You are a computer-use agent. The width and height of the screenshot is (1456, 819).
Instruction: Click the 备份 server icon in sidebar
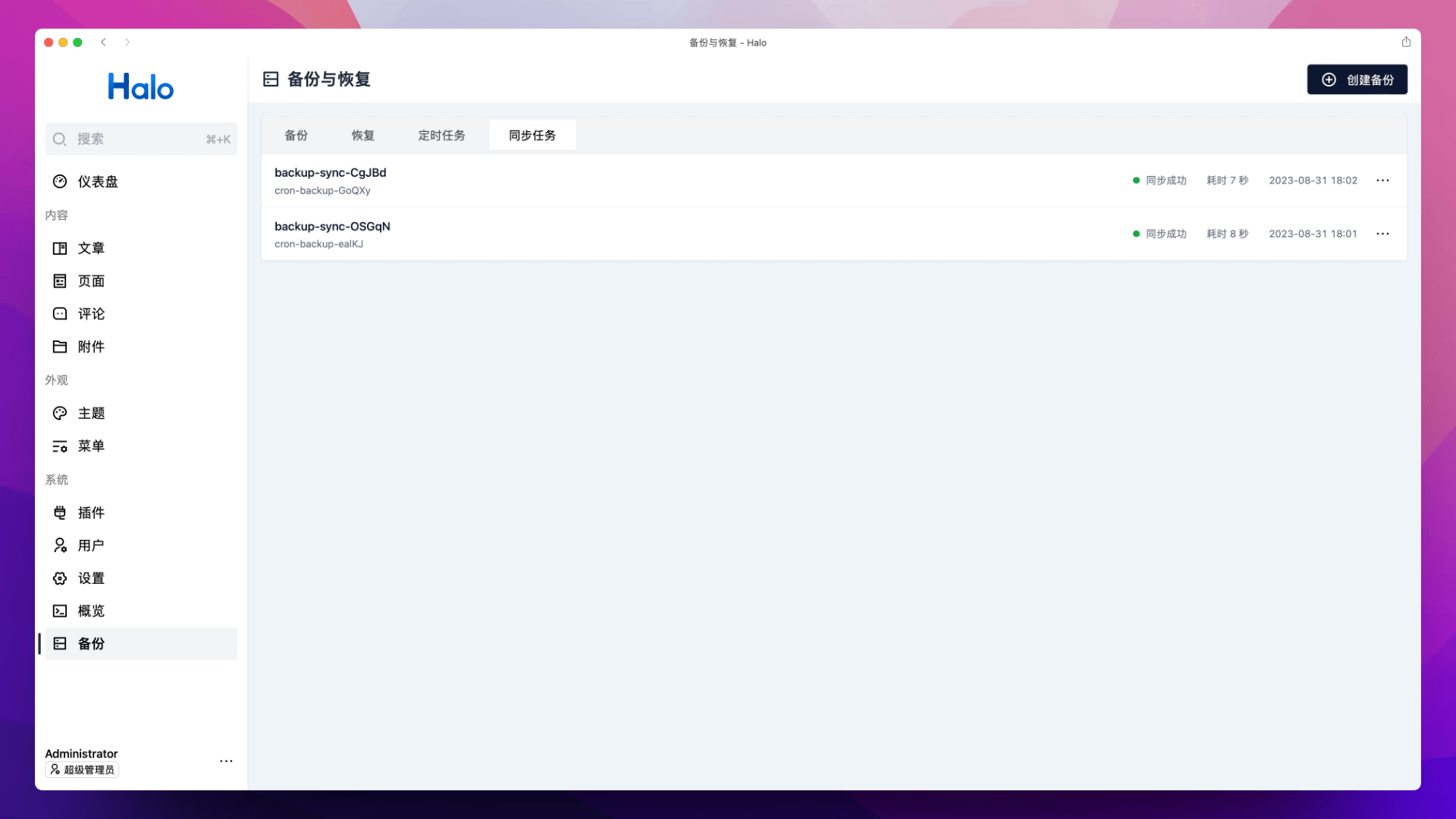coord(60,643)
